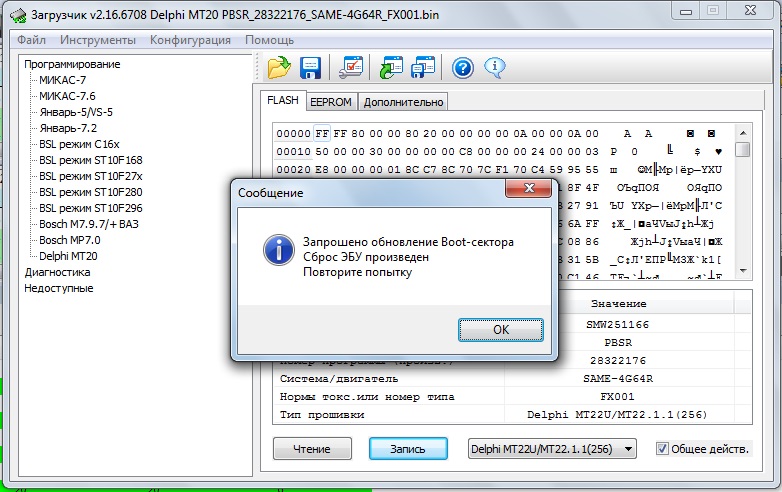
Task: Open the Конфигурация menu
Action: click(191, 40)
